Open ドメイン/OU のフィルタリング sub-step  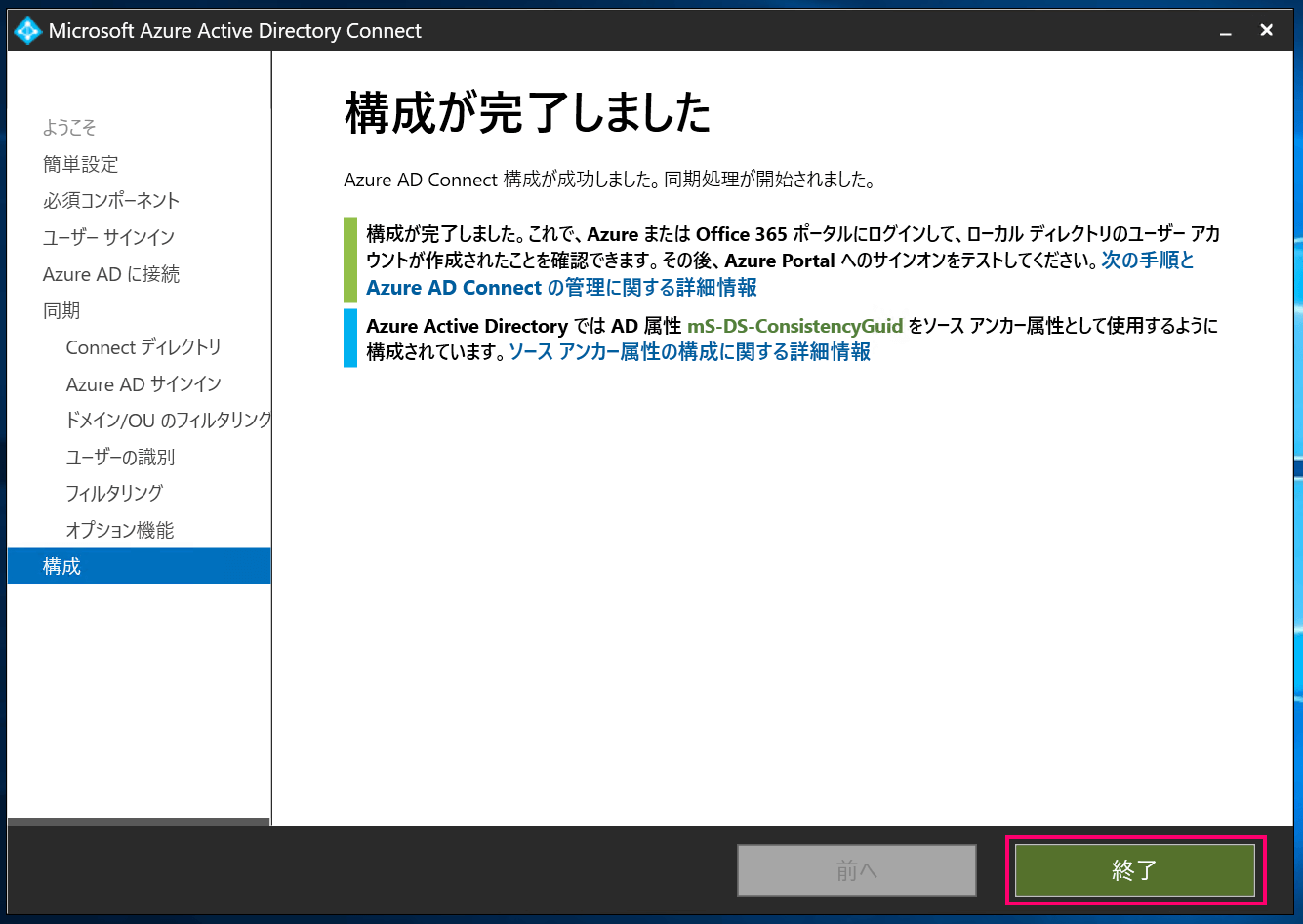click(x=168, y=421)
